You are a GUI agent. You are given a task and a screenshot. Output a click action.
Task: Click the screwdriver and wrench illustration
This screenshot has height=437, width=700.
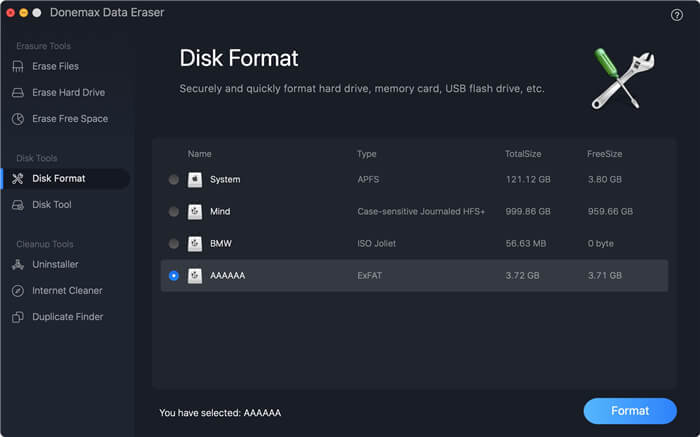click(x=623, y=79)
